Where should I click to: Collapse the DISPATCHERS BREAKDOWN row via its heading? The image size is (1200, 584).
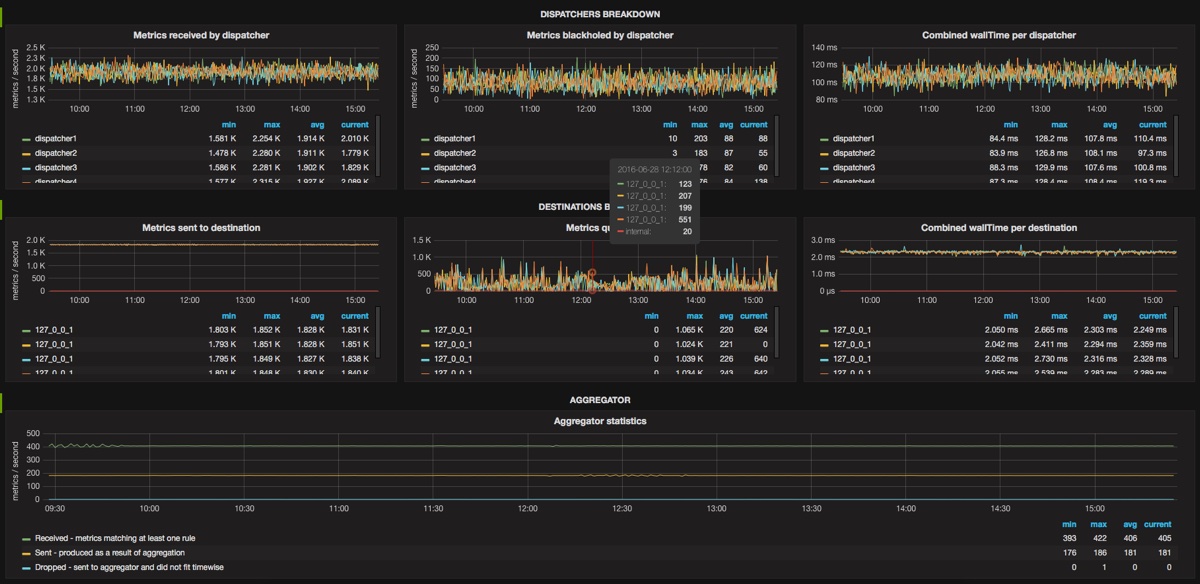tap(599, 14)
